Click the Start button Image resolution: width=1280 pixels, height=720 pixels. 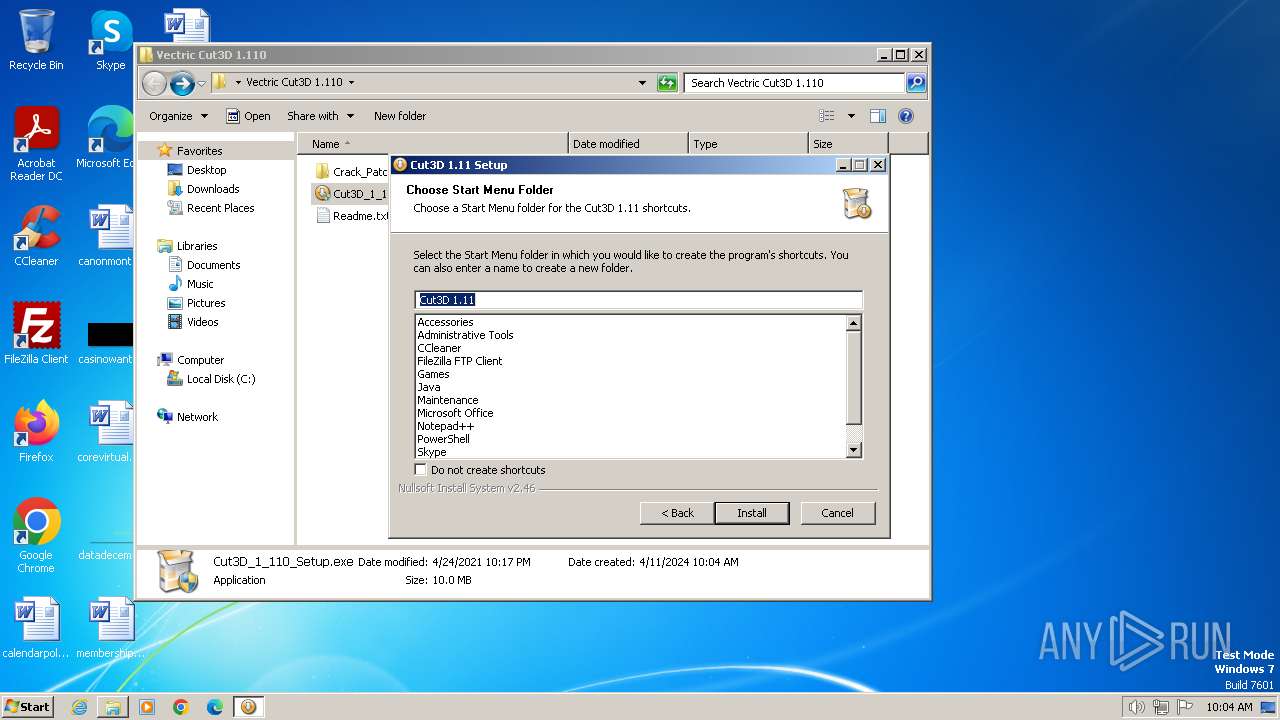click(28, 707)
